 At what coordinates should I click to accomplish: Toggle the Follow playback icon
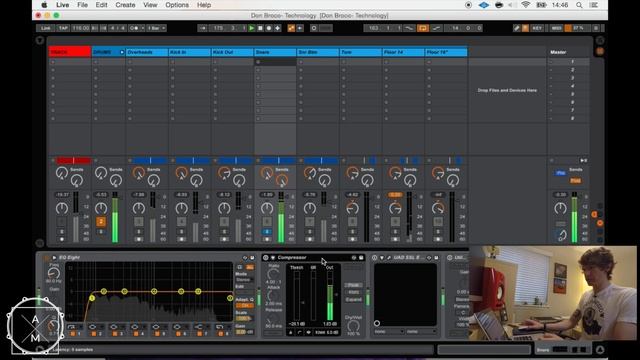click(202, 28)
